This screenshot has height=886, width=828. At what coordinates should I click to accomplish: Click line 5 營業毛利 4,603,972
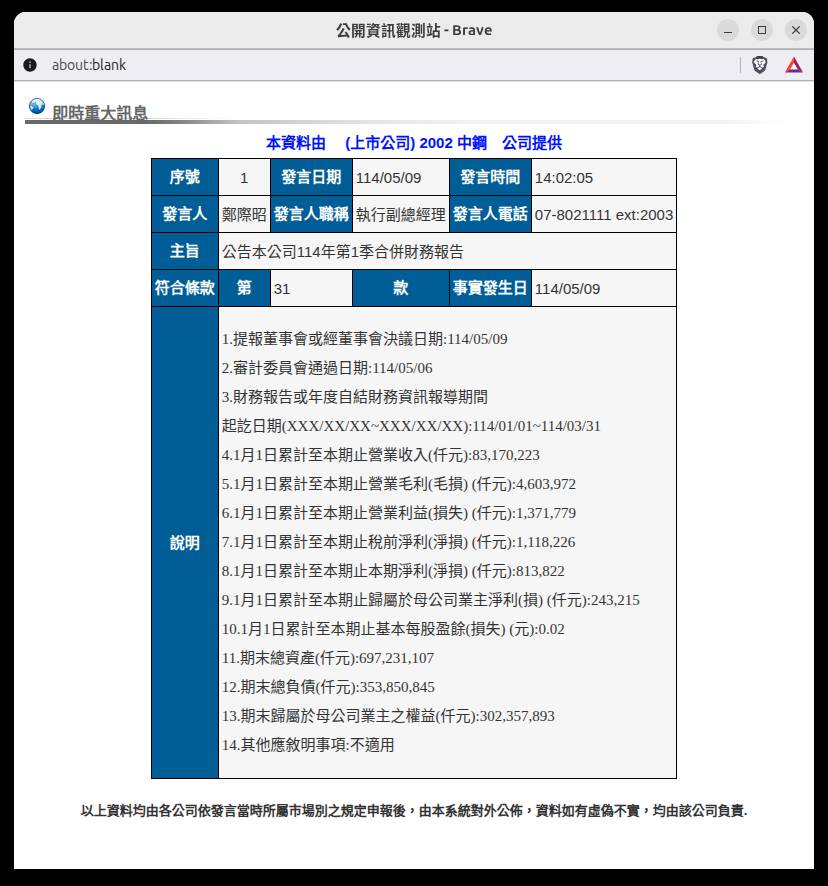[398, 484]
